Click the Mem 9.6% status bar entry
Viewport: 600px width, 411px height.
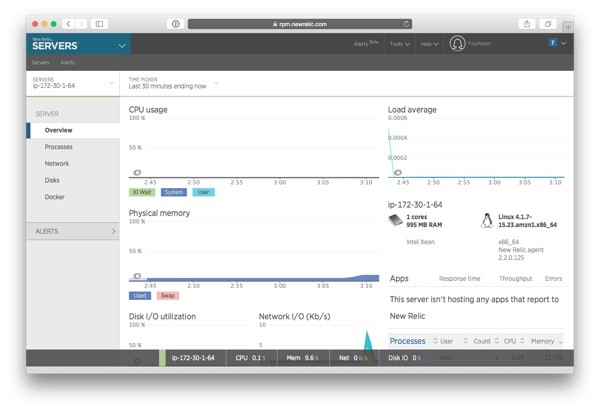(303, 358)
